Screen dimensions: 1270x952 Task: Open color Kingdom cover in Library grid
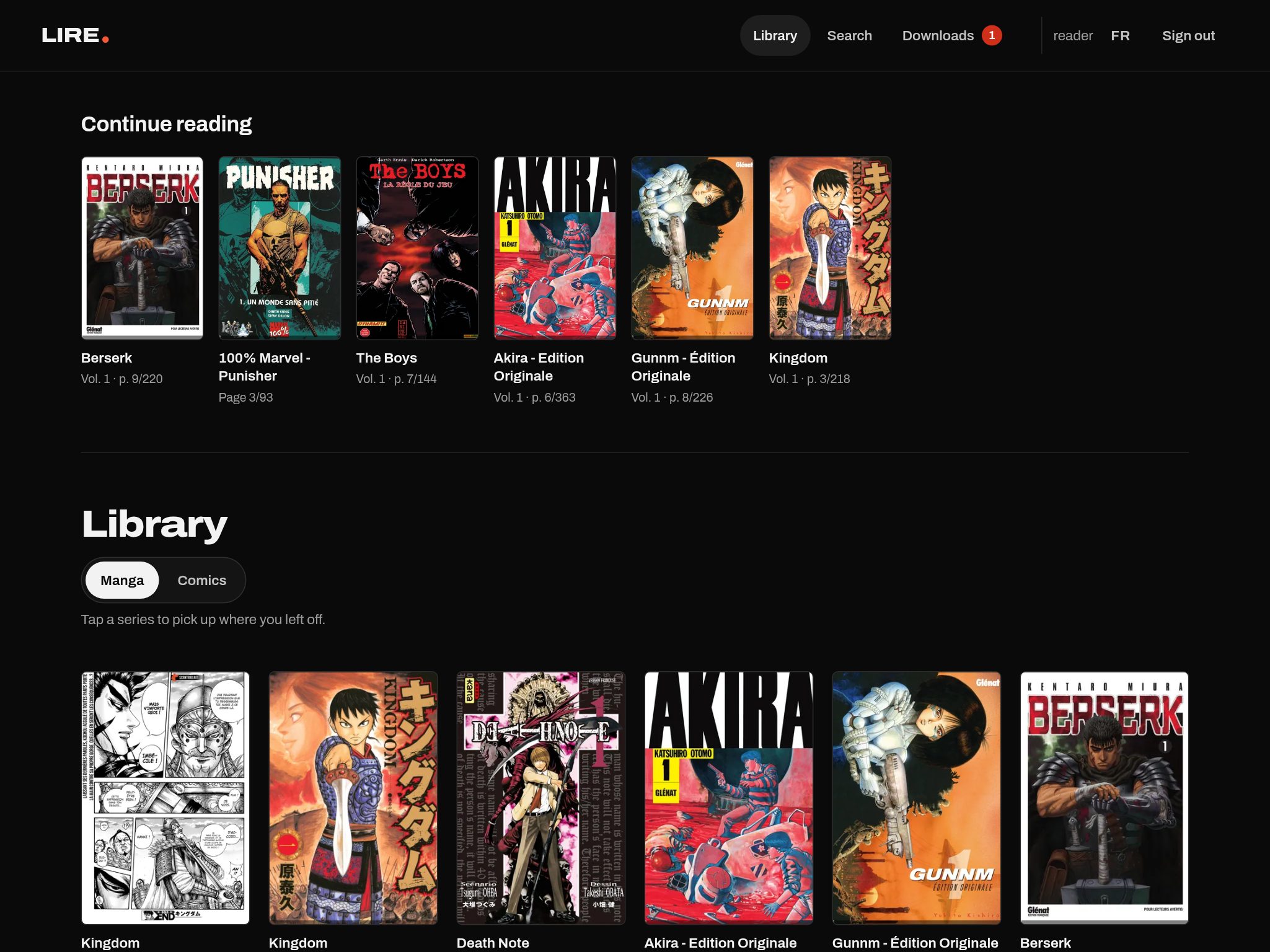[x=353, y=798]
